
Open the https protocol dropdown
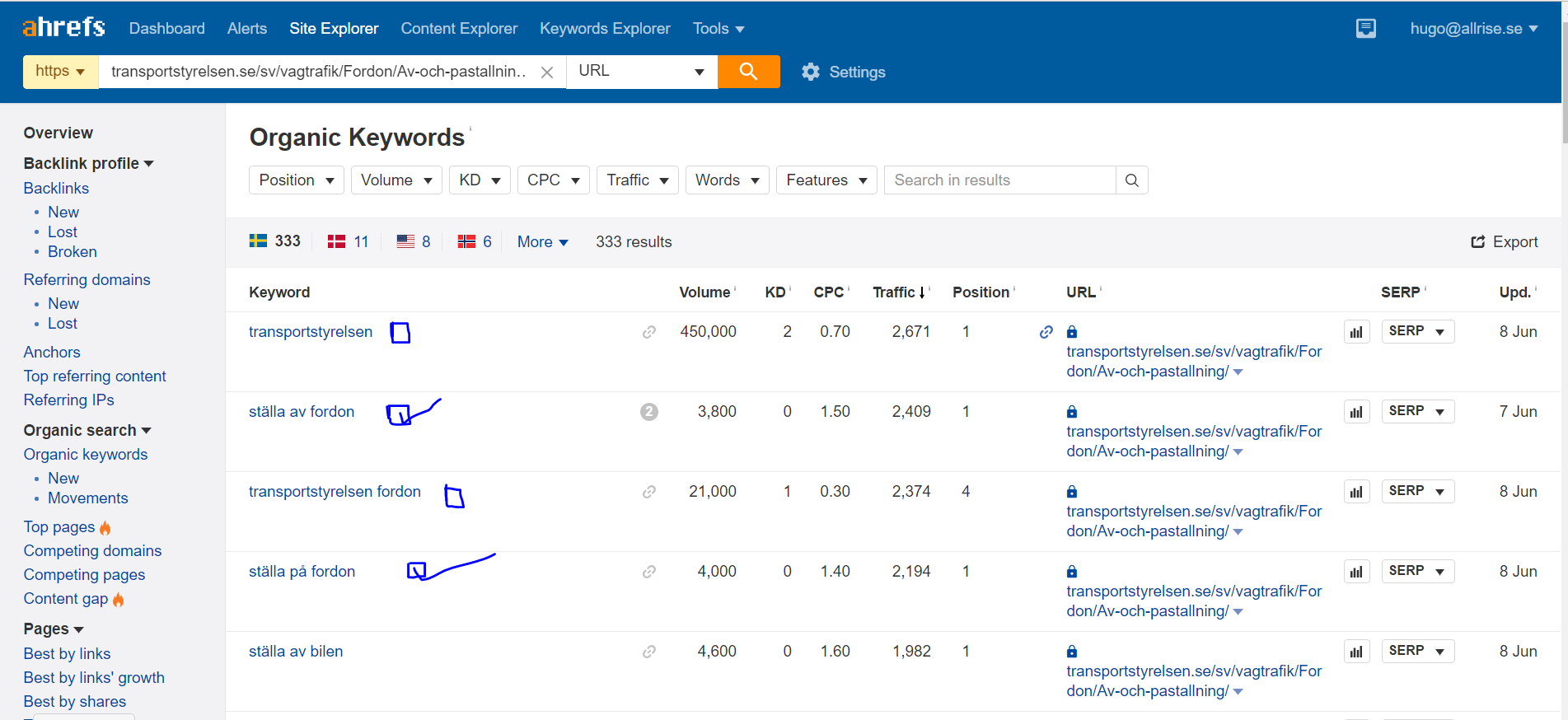(x=60, y=72)
